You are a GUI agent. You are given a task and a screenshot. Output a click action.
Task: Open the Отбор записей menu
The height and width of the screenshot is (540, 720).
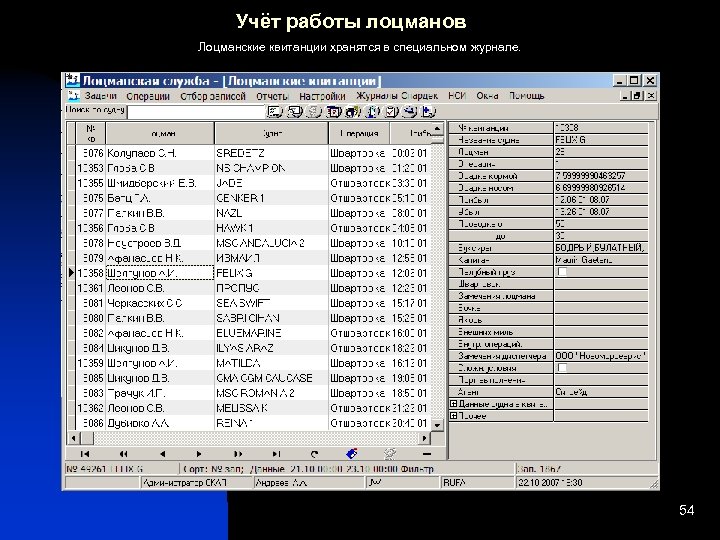point(213,96)
